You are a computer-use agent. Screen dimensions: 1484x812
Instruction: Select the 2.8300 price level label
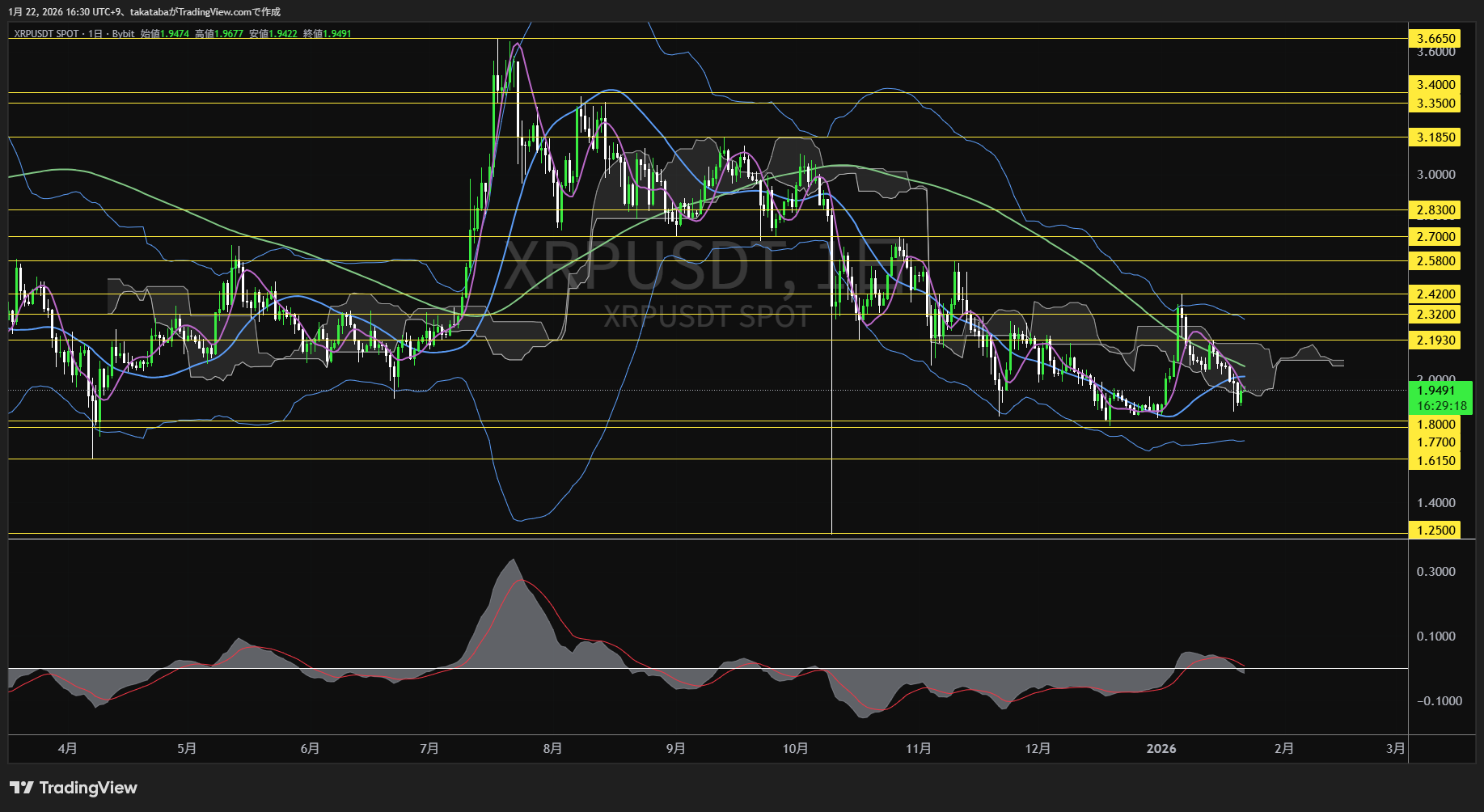point(1436,209)
